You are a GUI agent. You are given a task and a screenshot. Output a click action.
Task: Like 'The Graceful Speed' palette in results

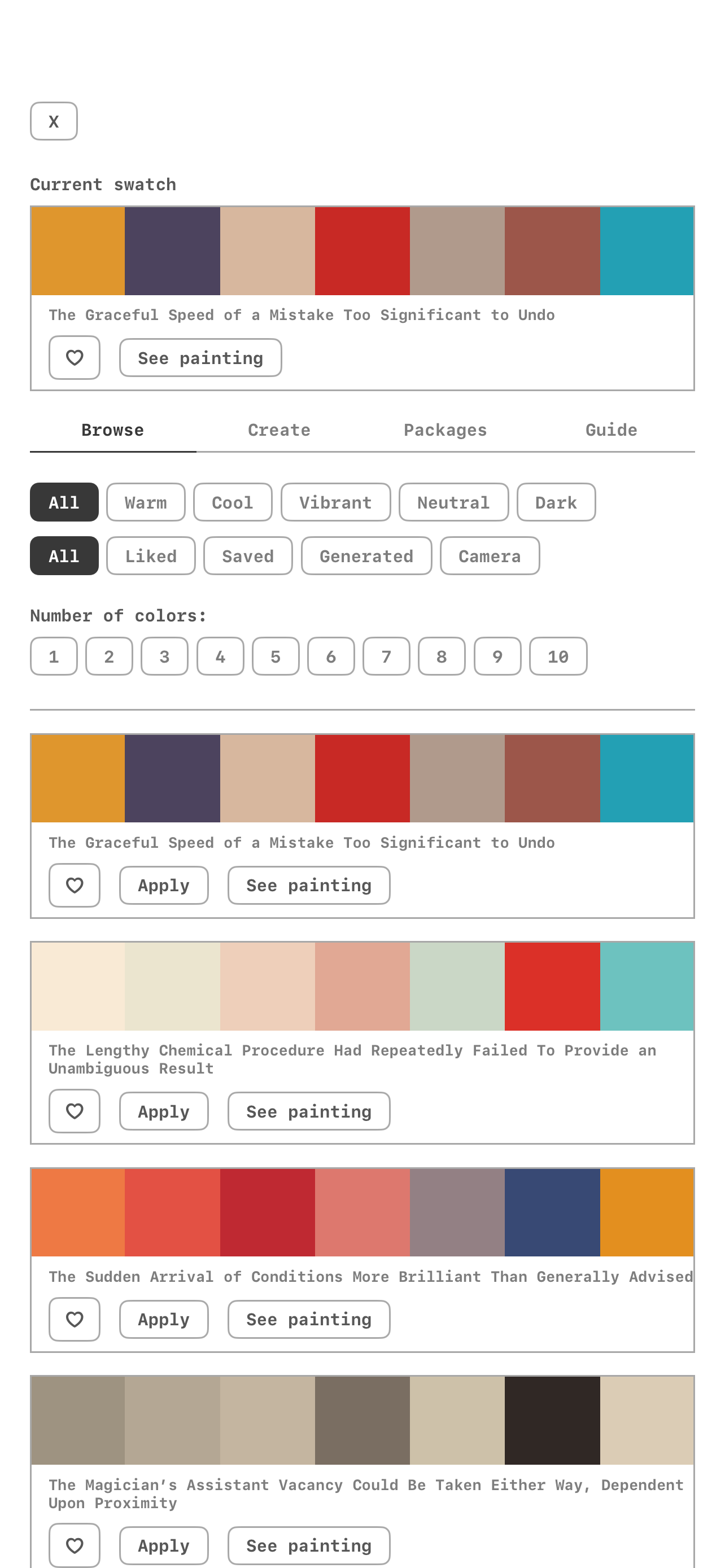tap(73, 885)
